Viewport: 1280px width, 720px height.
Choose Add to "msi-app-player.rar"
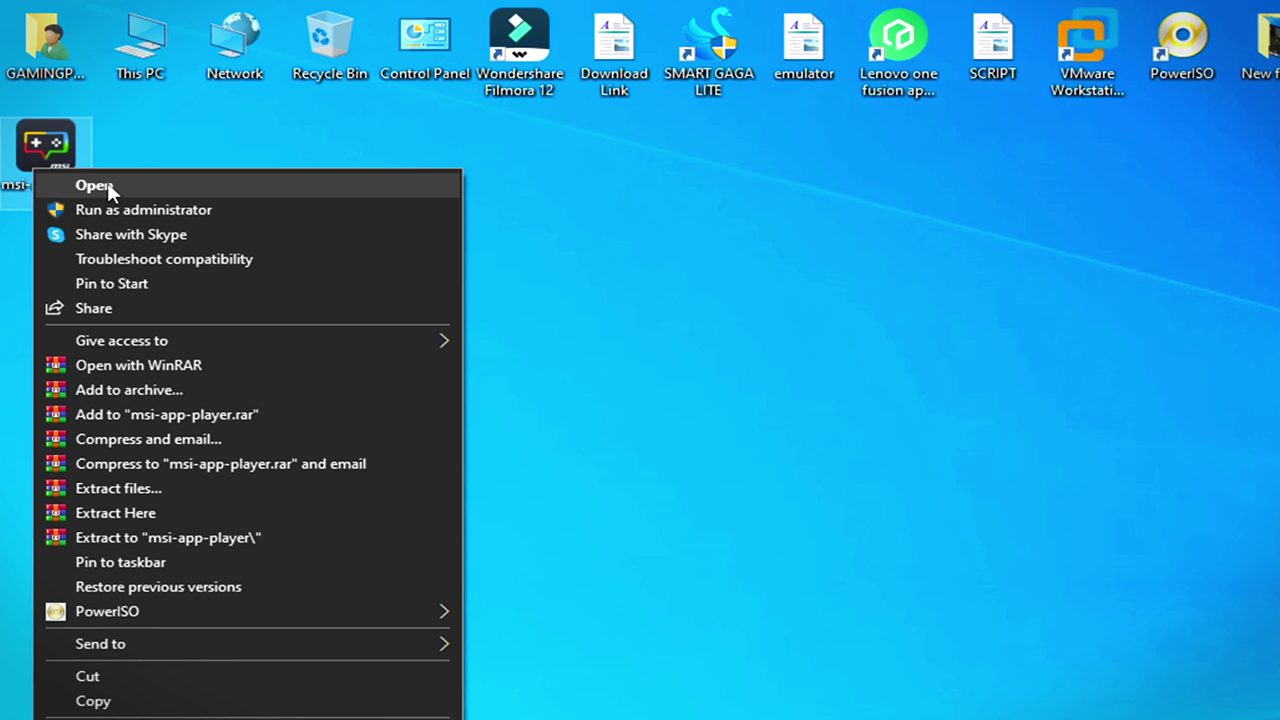(248, 414)
